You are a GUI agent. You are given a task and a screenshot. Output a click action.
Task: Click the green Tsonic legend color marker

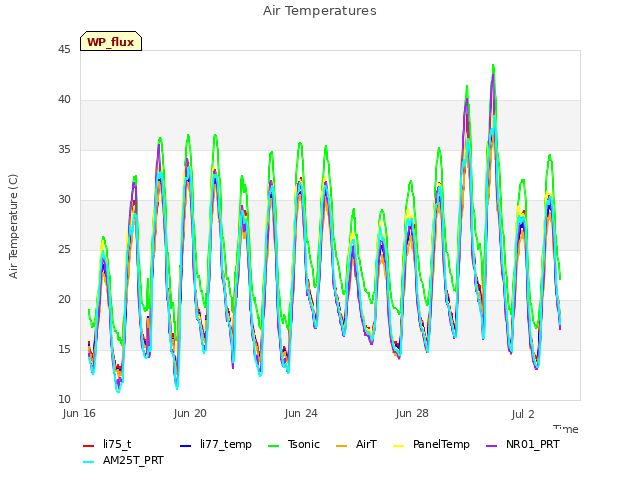[x=273, y=445]
